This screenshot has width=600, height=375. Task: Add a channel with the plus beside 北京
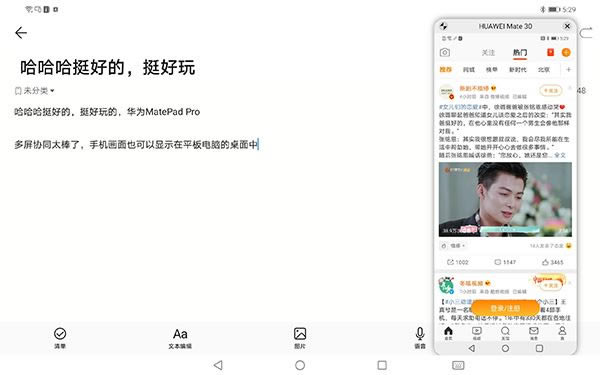coord(568,70)
